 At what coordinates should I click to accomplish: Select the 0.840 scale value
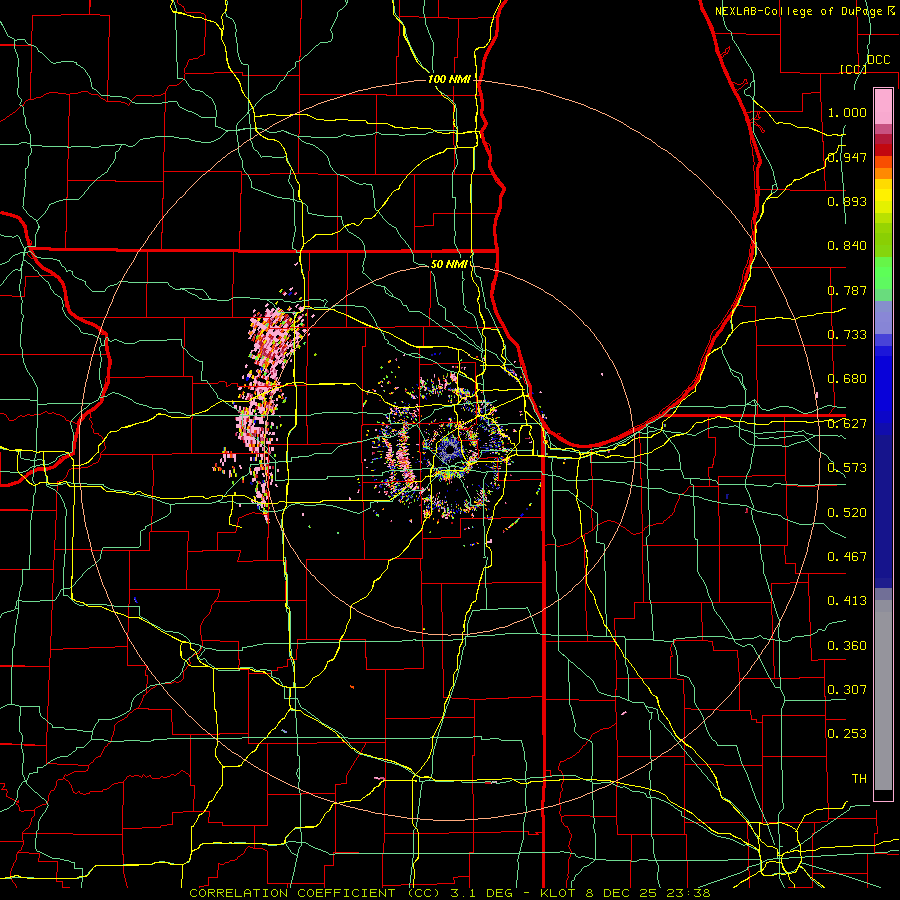(x=847, y=246)
